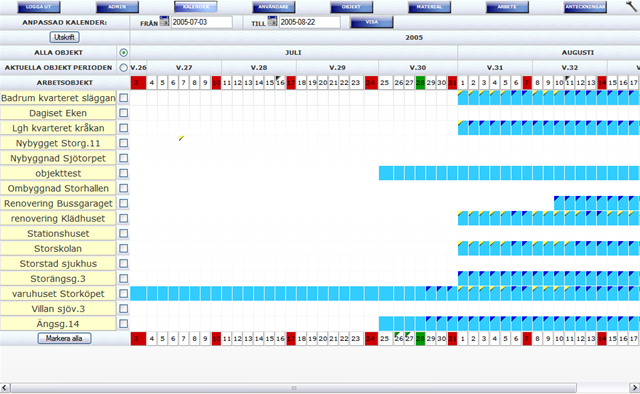This screenshot has width=640, height=394.
Task: Check the varuhuset Storköpet checkbox
Action: [x=123, y=294]
